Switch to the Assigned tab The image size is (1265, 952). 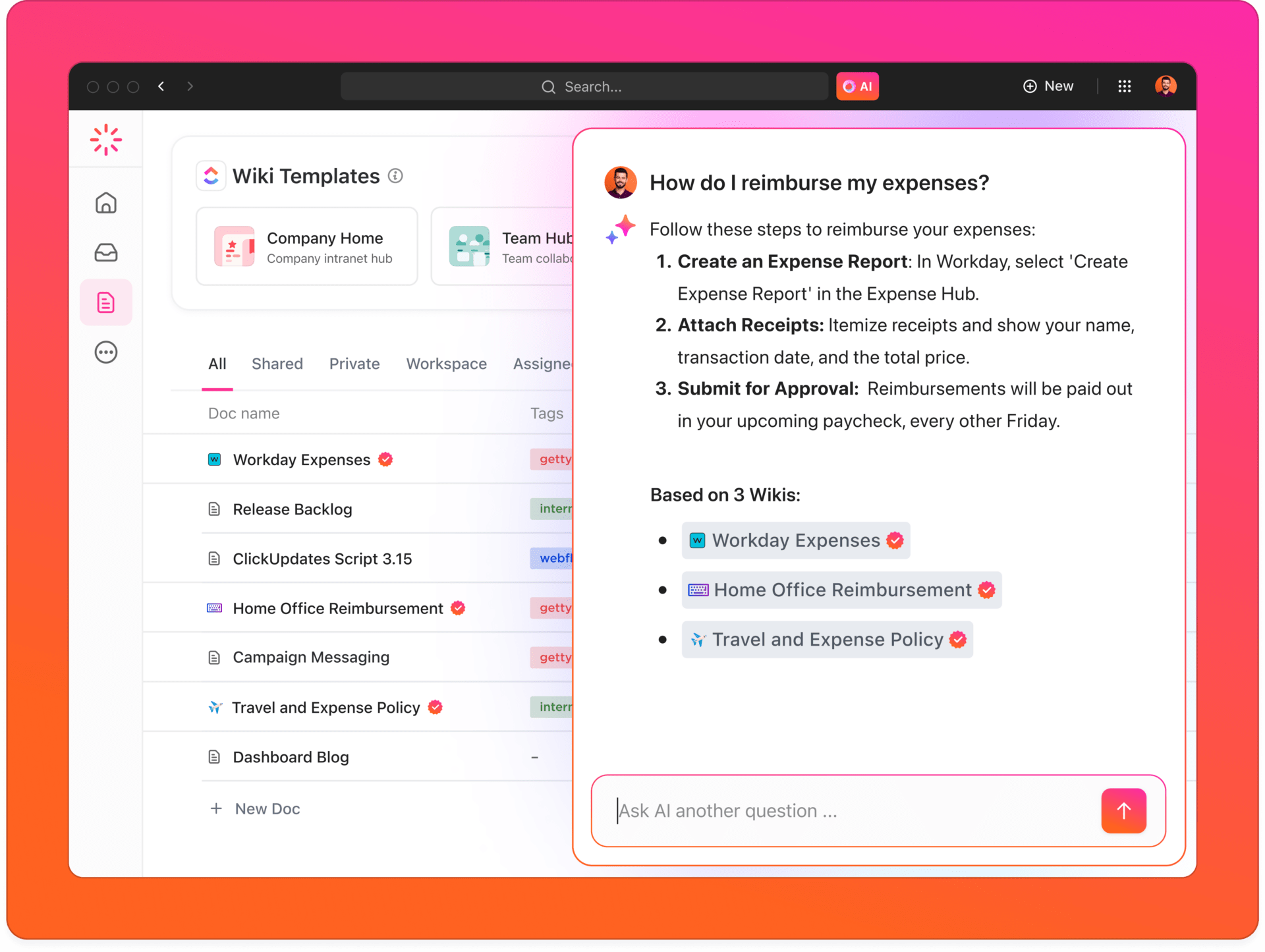(542, 364)
